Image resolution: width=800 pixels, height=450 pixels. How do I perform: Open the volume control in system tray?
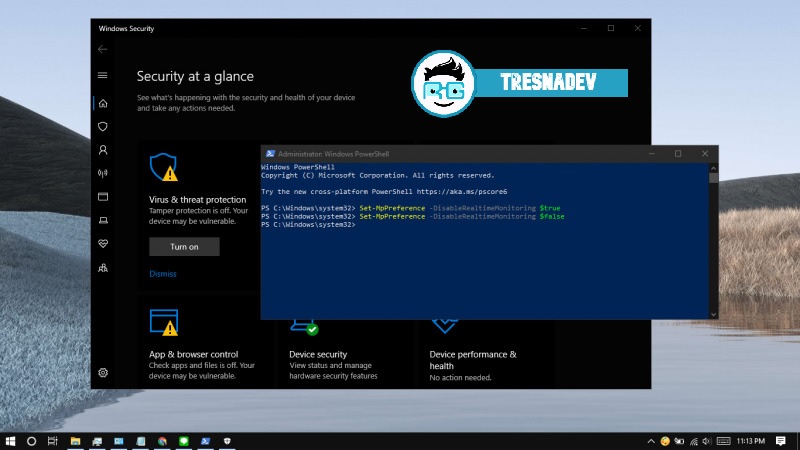pos(707,441)
